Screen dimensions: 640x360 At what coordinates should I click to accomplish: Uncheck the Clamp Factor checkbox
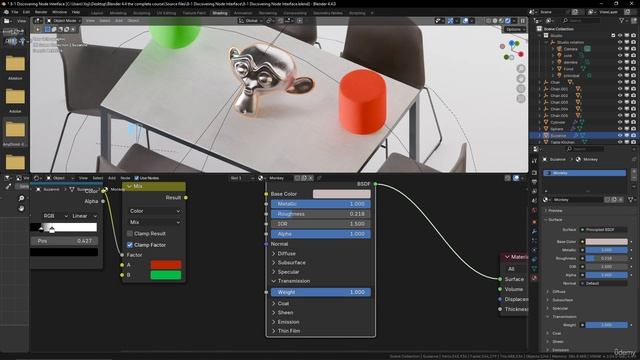pyautogui.click(x=130, y=245)
